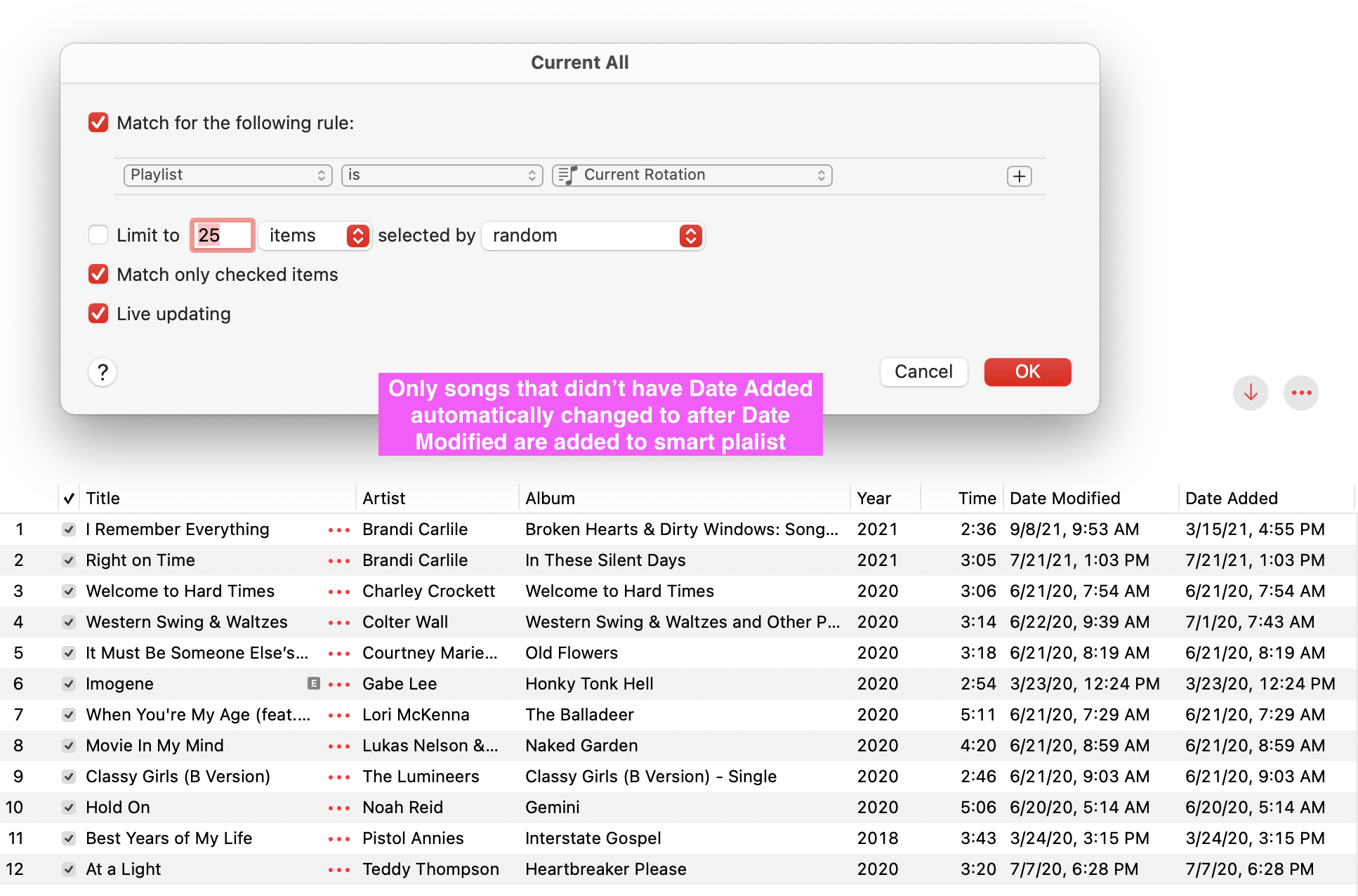Click the OK button
This screenshot has height=896, width=1358.
(x=1027, y=372)
